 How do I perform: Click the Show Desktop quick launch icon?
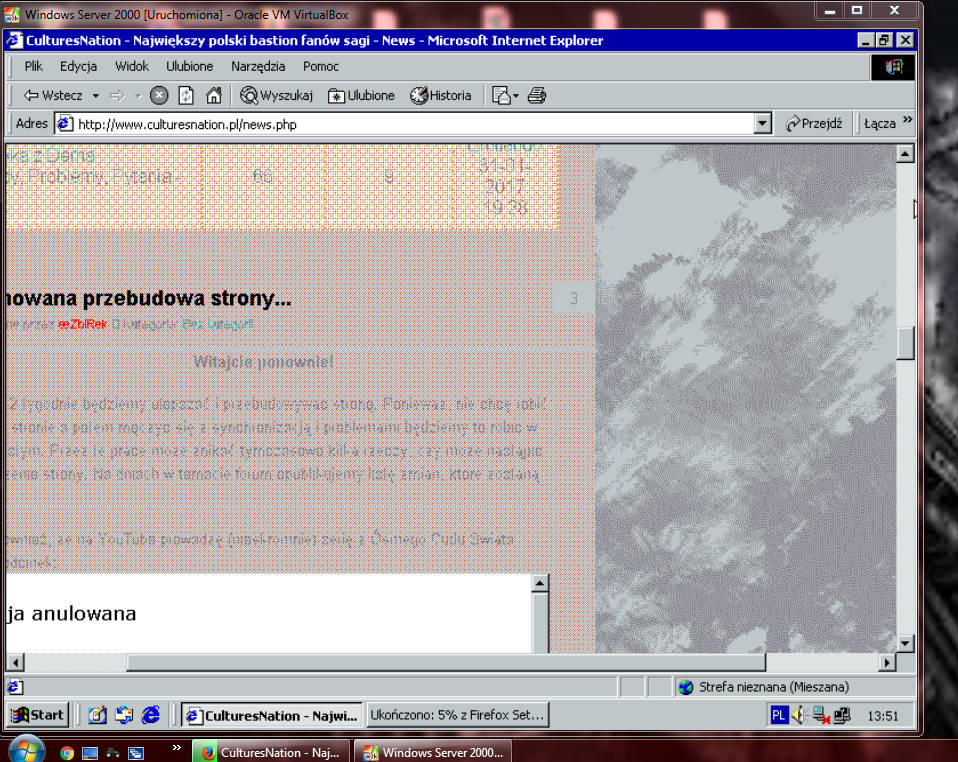[x=97, y=715]
